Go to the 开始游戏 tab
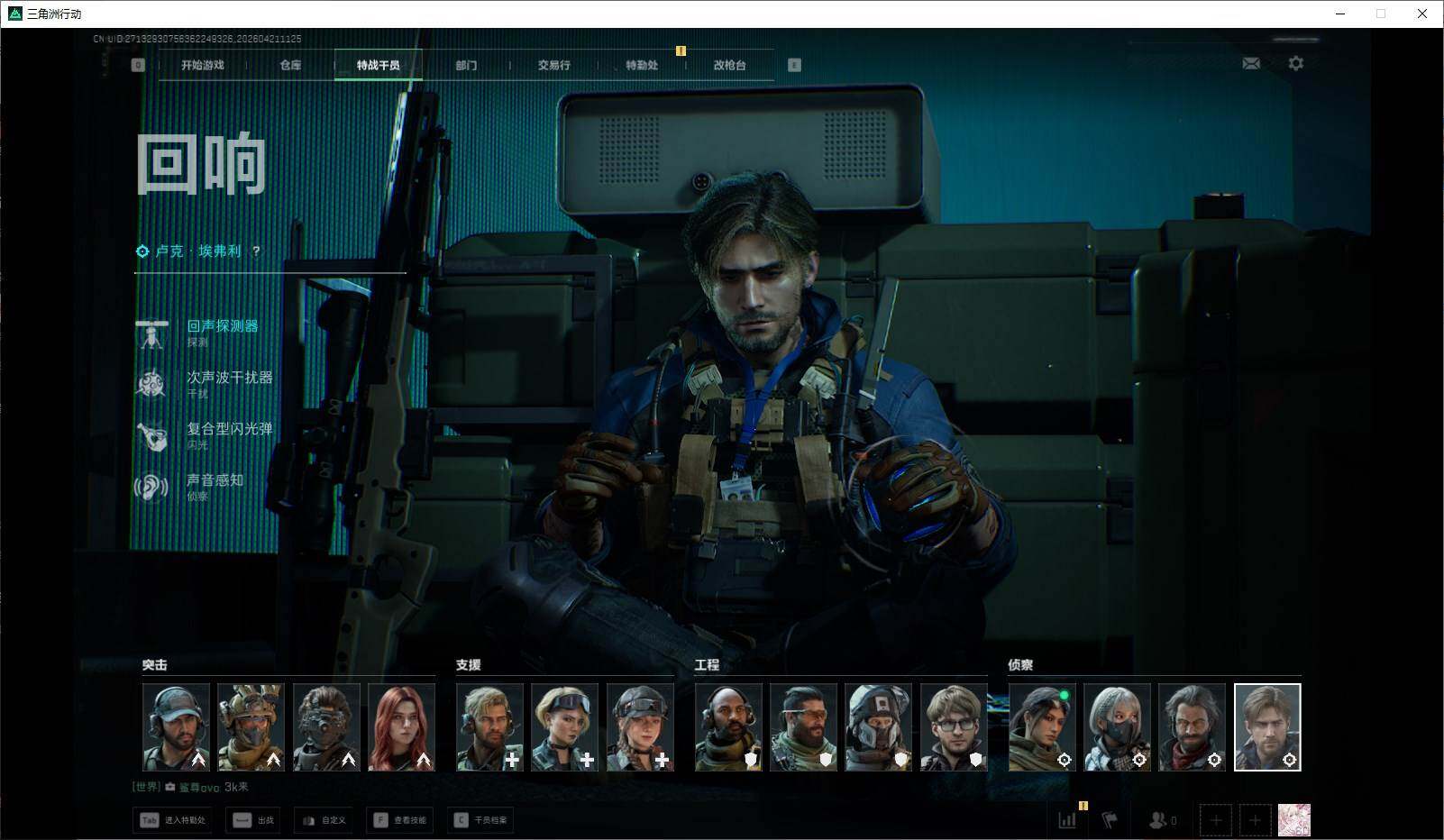 click(x=203, y=65)
